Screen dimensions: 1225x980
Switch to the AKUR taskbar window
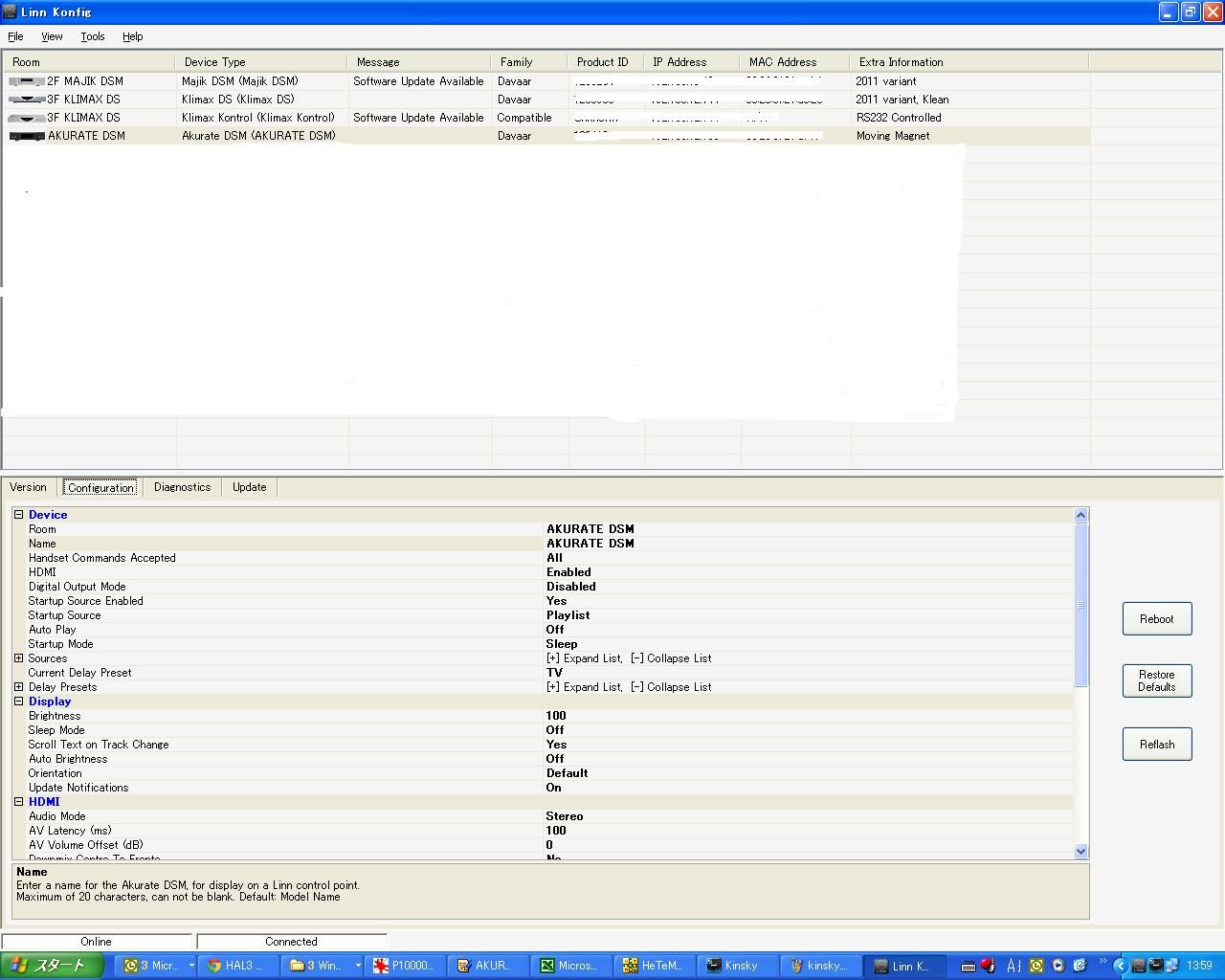pyautogui.click(x=487, y=966)
